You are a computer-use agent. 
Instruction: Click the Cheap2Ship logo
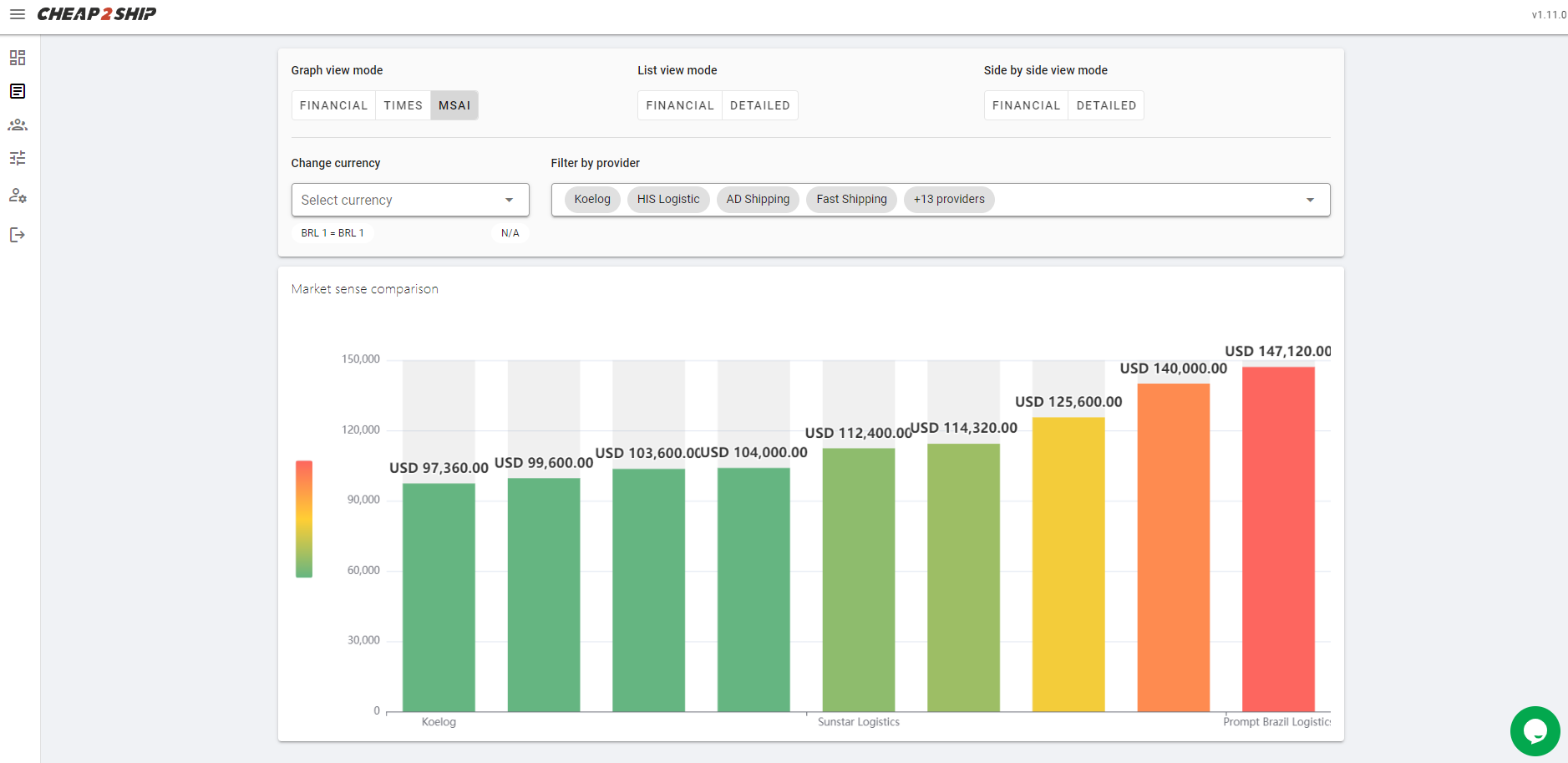(x=97, y=14)
